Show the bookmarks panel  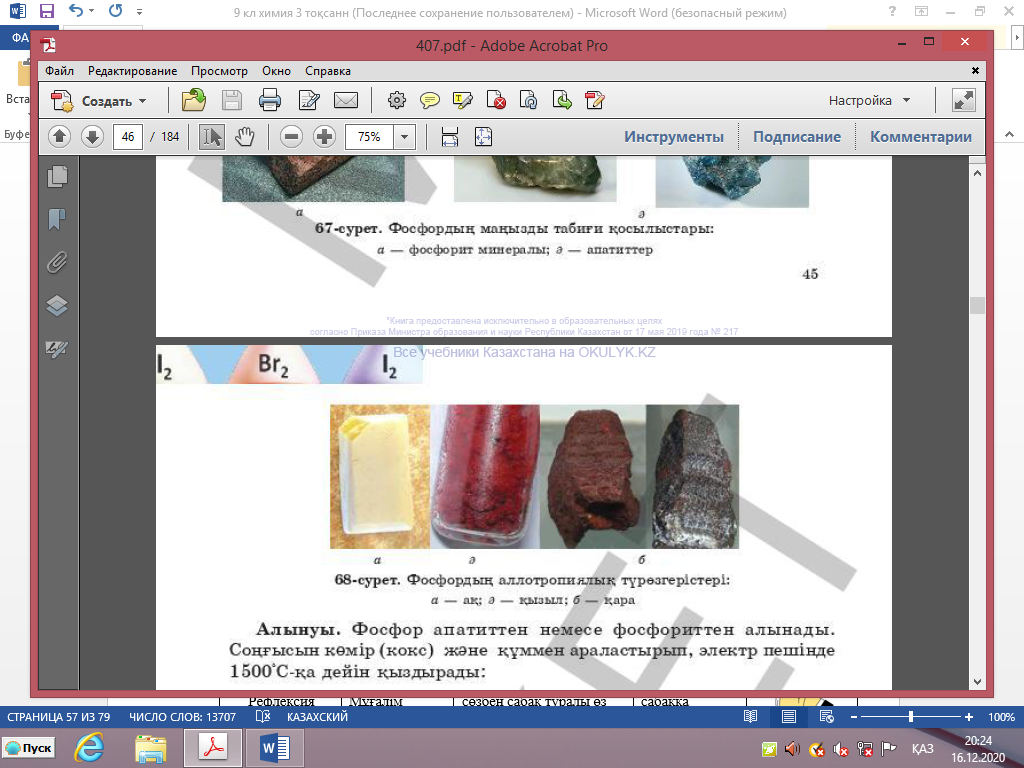pos(57,219)
